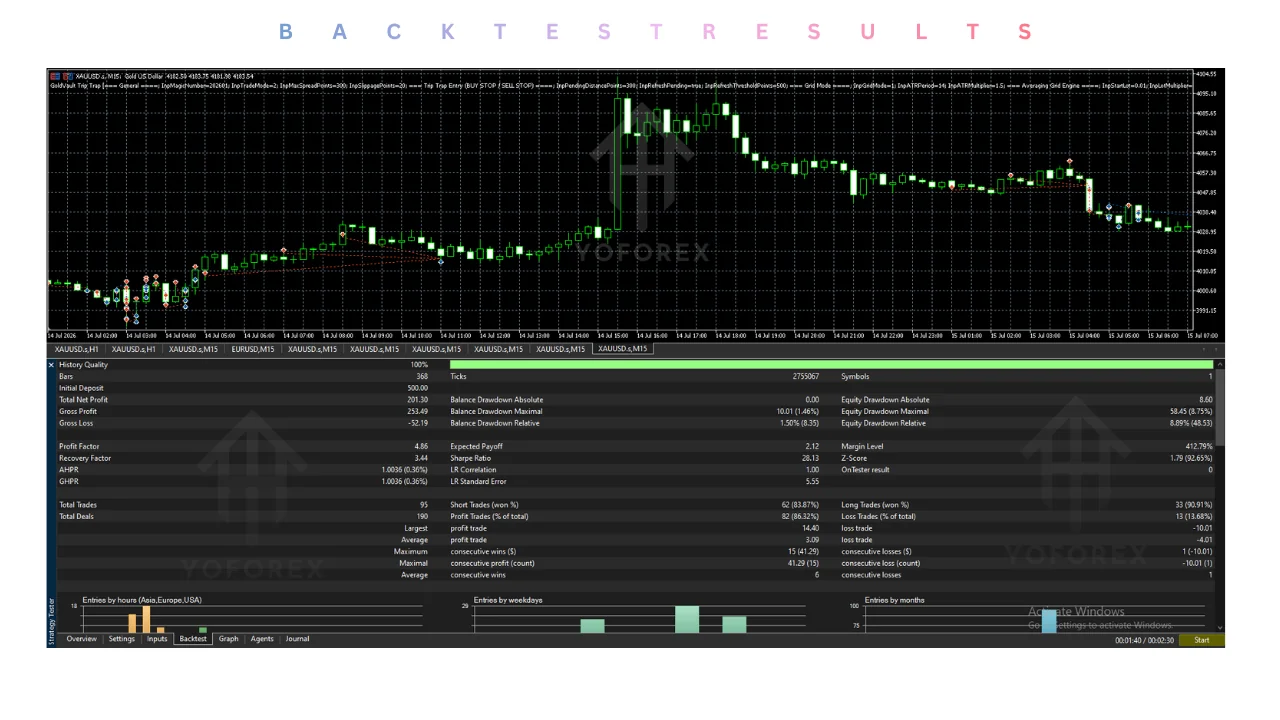Image resolution: width=1280 pixels, height=720 pixels.
Task: Click the Entries by hours chart title
Action: pos(142,600)
